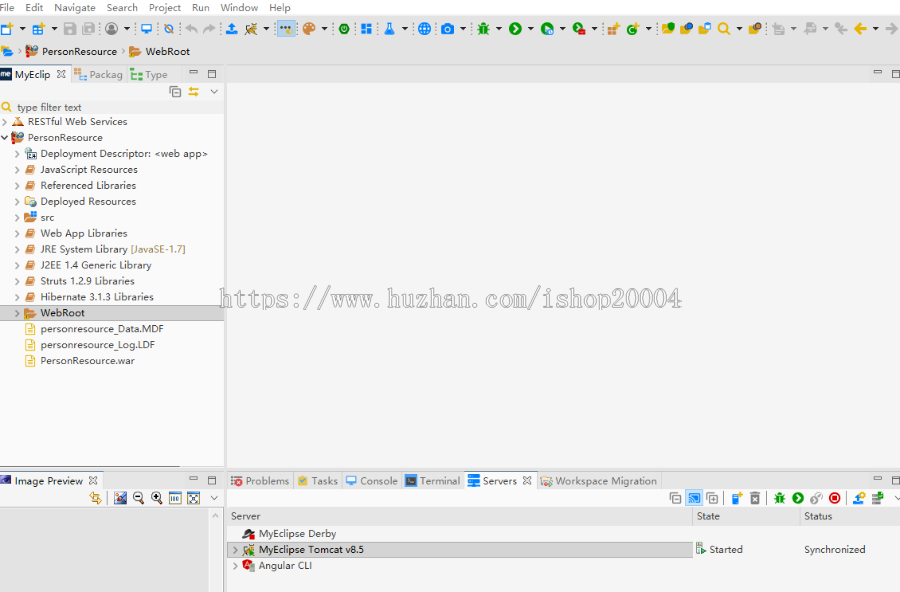Click the delete server trash icon in the Servers view
Screen dimensions: 900x592
click(755, 498)
